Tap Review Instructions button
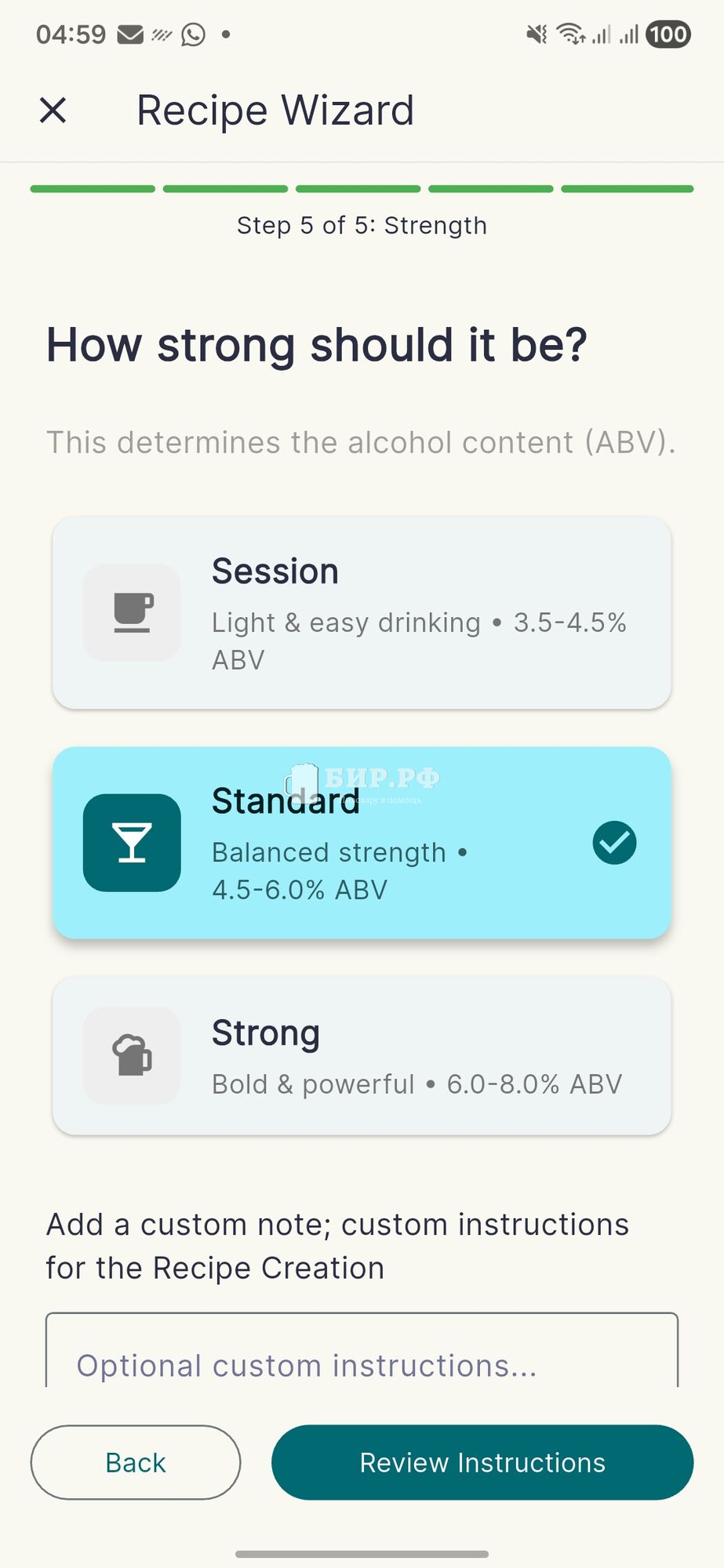724x1568 pixels. (482, 1462)
